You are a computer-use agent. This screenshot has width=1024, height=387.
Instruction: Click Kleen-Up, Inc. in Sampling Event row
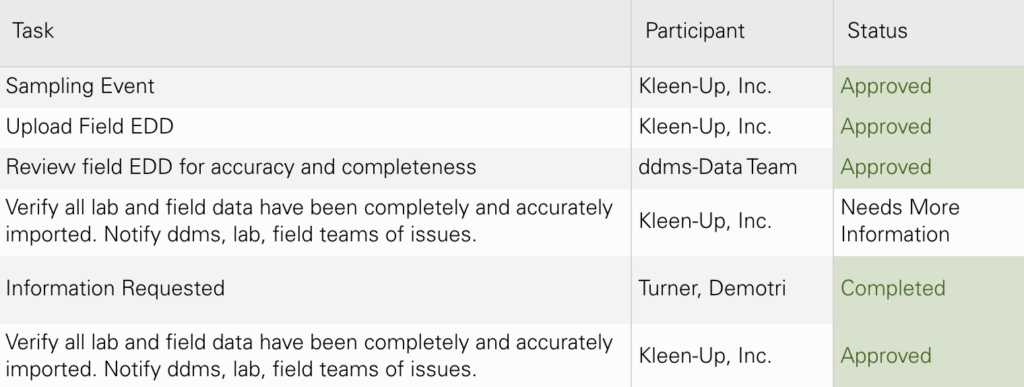705,86
